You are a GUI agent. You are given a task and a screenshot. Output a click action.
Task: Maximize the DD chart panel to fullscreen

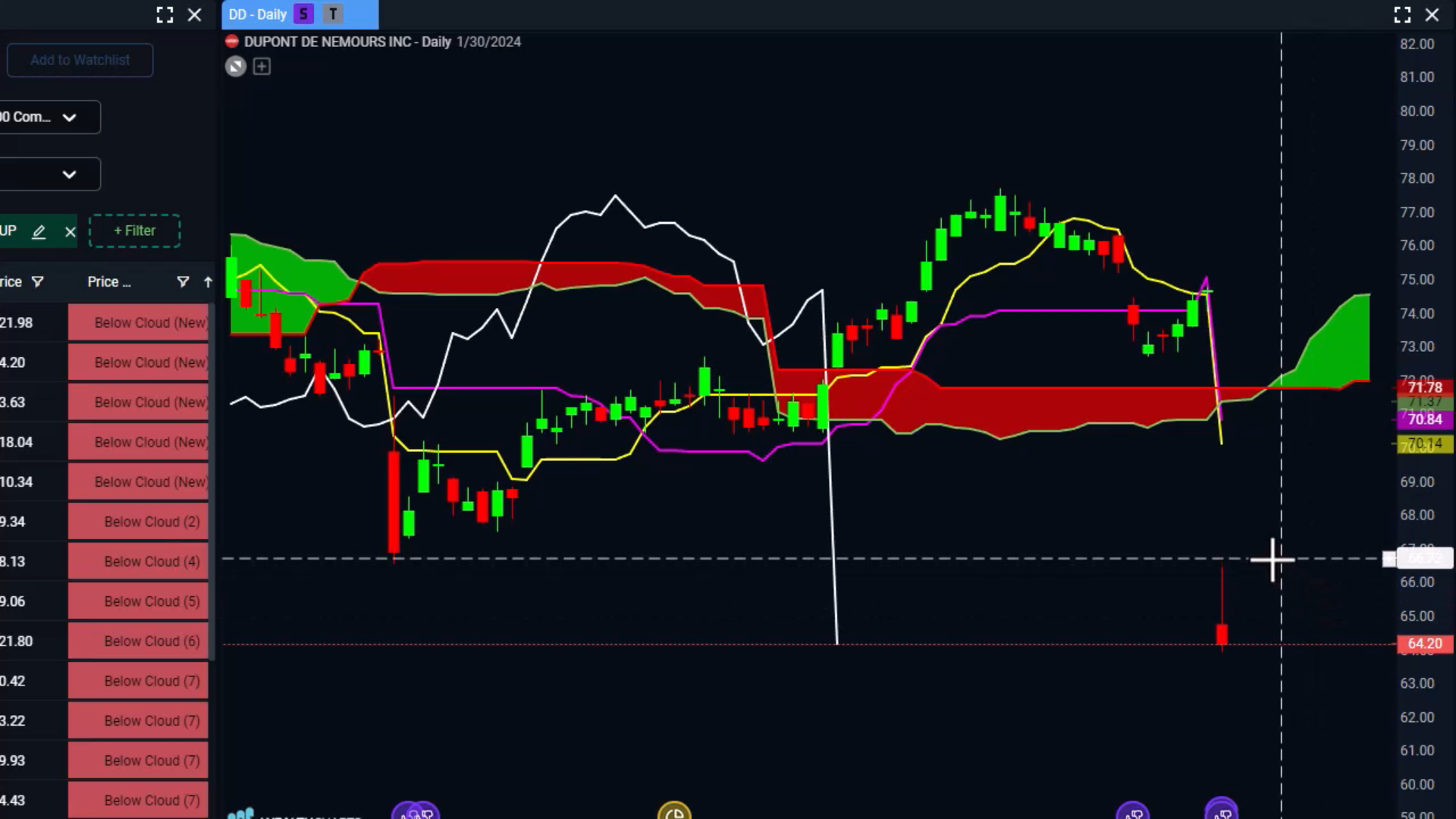1402,14
